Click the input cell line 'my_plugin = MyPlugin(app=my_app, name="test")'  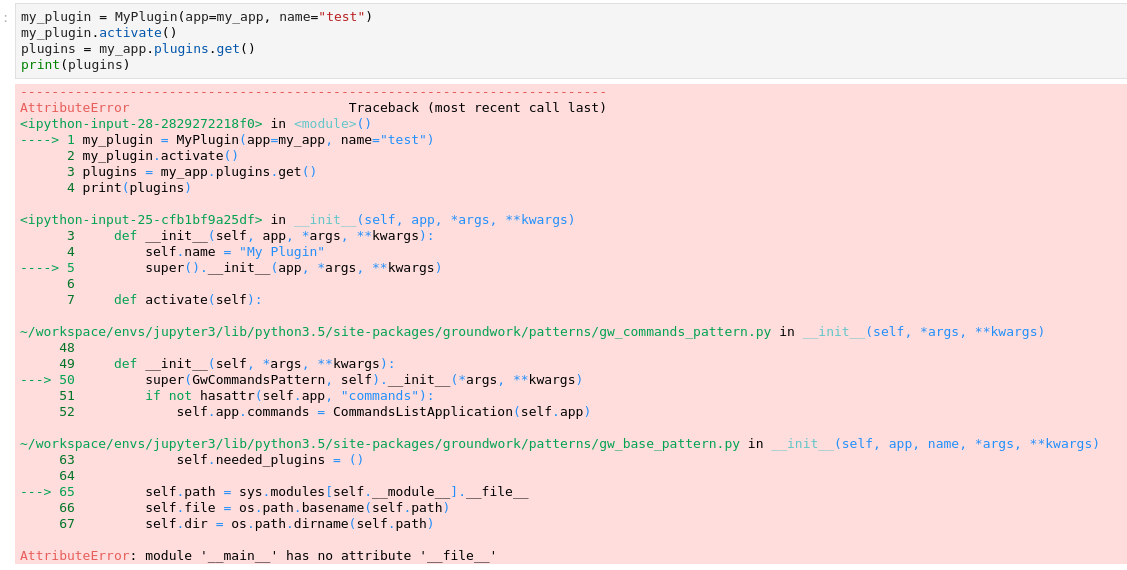pyautogui.click(x=196, y=17)
